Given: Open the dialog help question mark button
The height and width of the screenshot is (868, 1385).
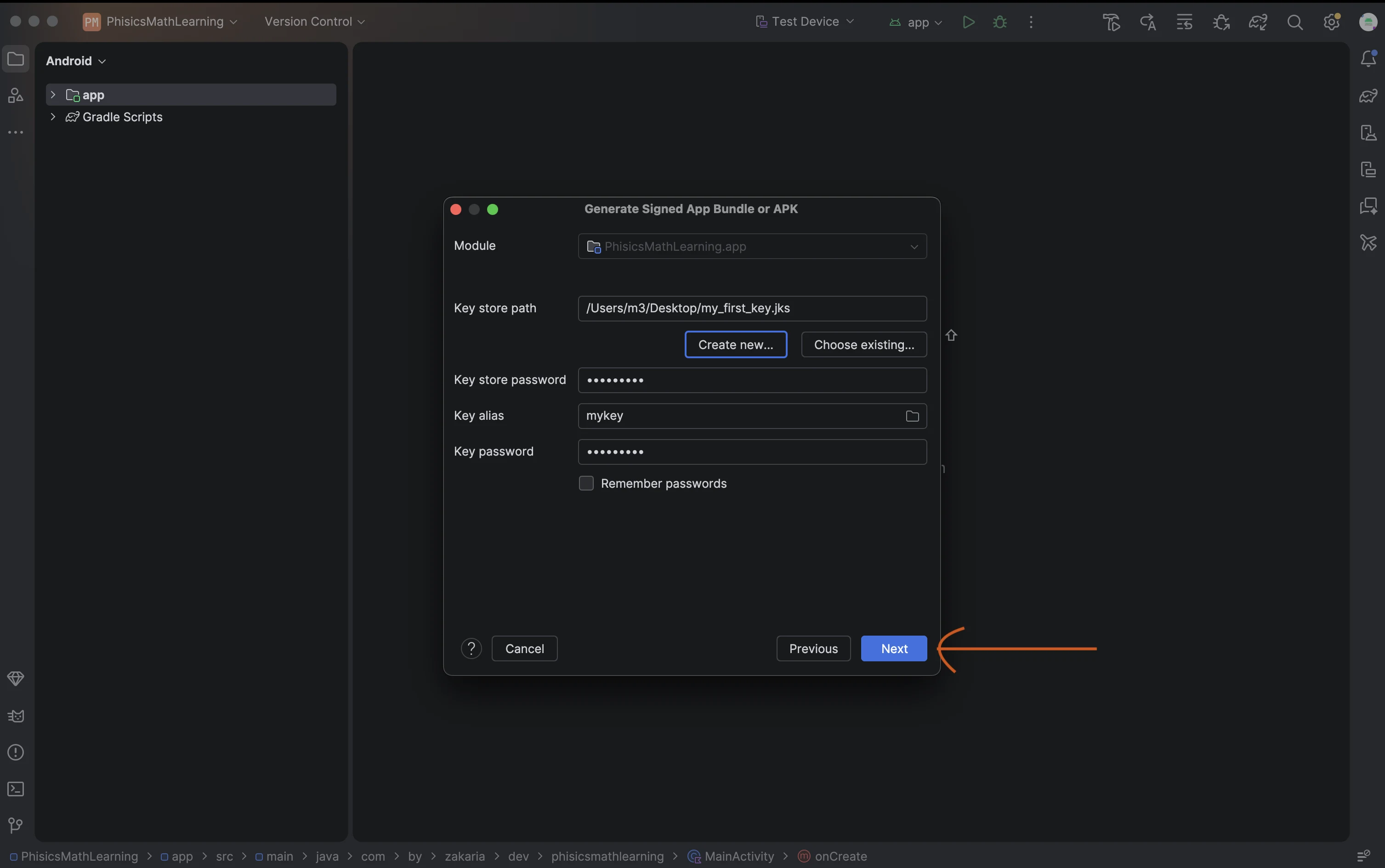Looking at the screenshot, I should pyautogui.click(x=471, y=648).
